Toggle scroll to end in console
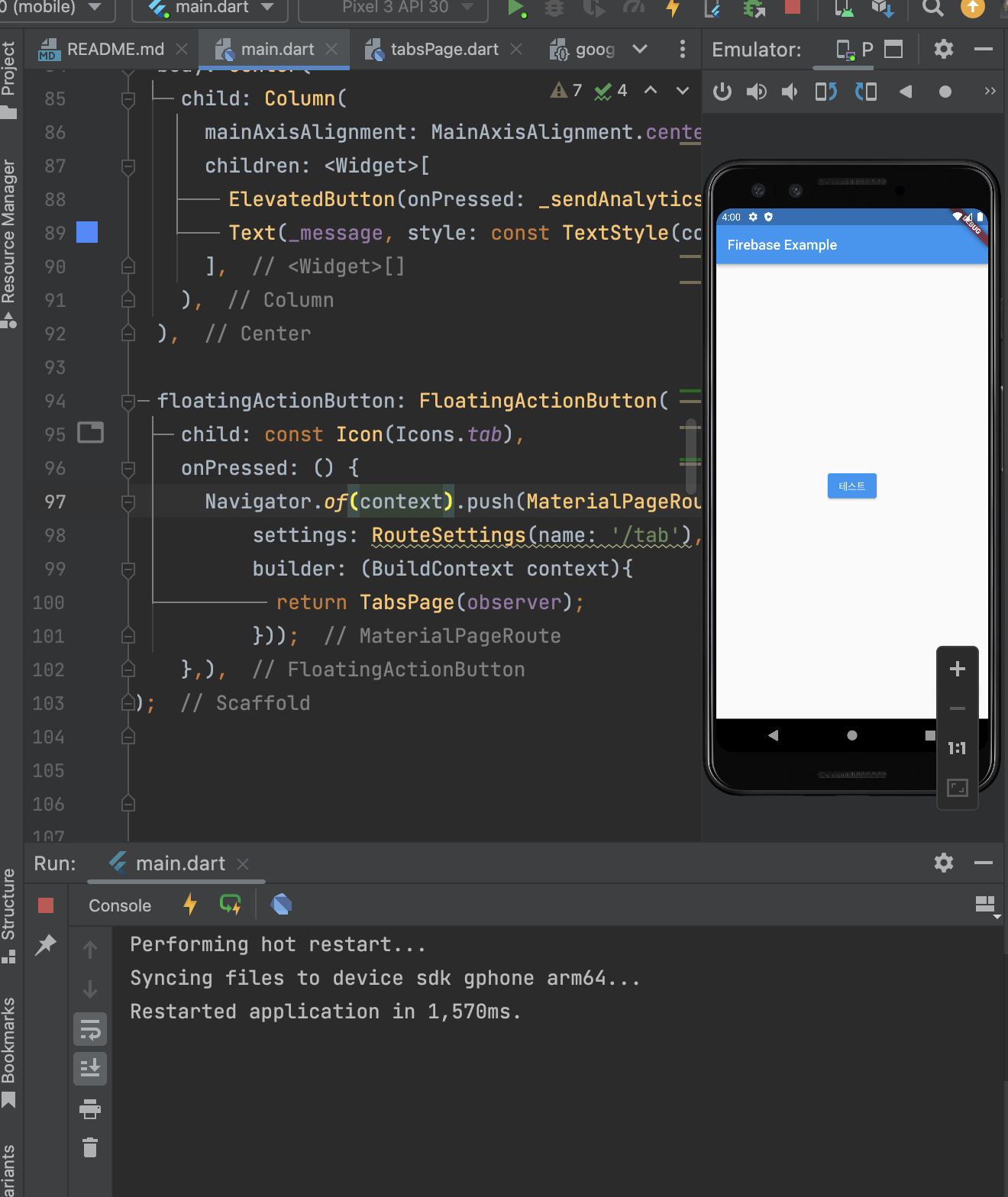The image size is (1008, 1197). [90, 1068]
